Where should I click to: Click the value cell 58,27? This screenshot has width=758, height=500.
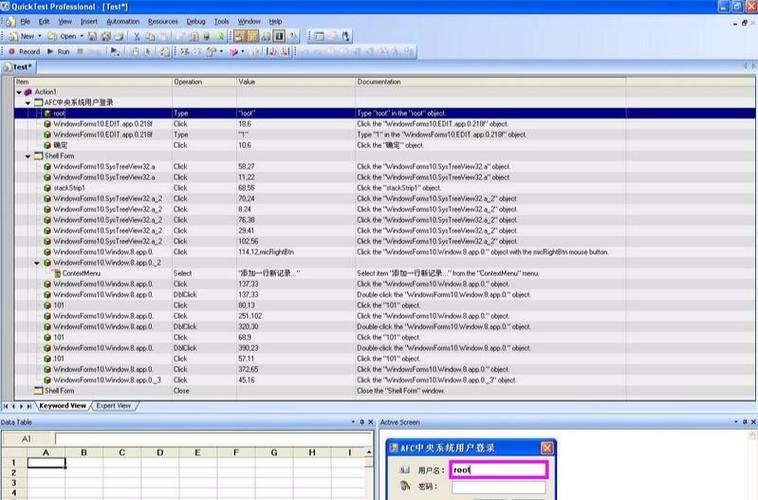(x=296, y=166)
